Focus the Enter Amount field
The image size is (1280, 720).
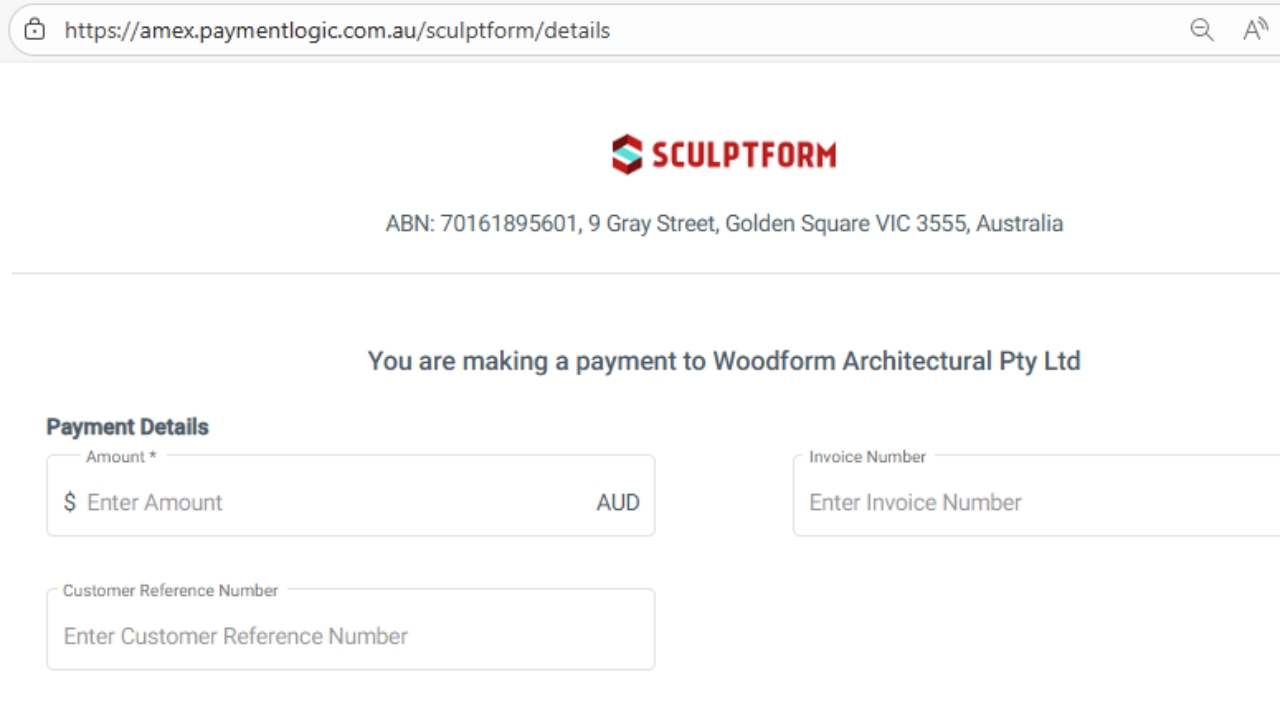point(351,496)
